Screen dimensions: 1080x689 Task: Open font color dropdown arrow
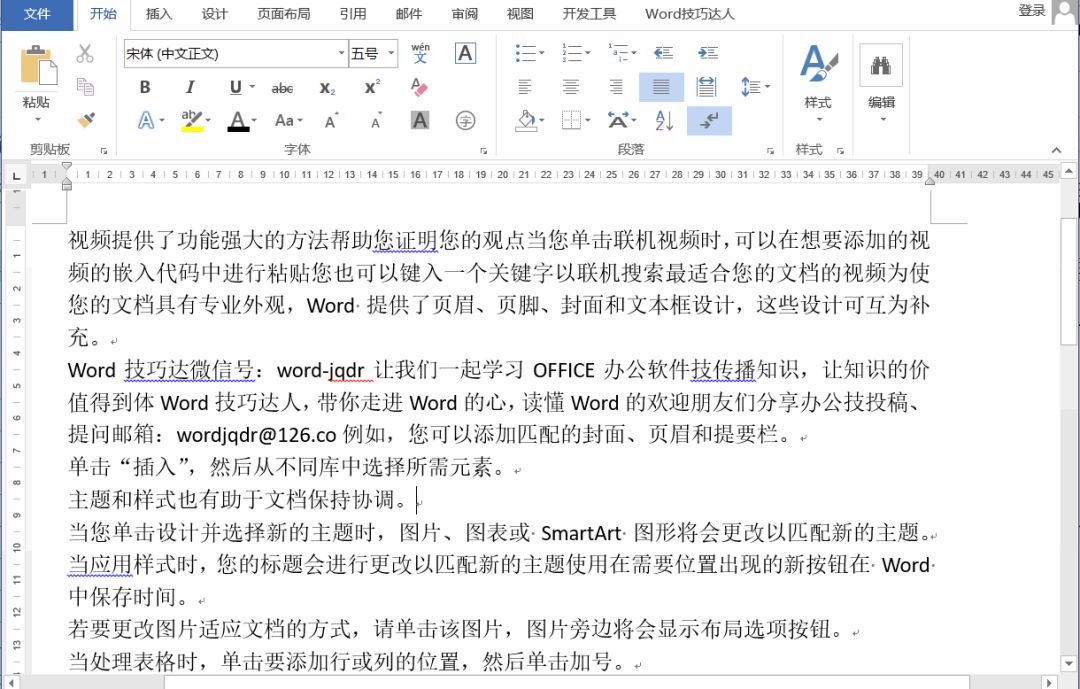pyautogui.click(x=254, y=121)
